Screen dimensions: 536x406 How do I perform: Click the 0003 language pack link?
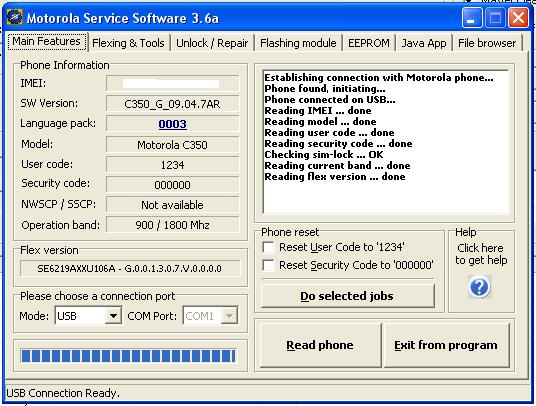pos(173,124)
